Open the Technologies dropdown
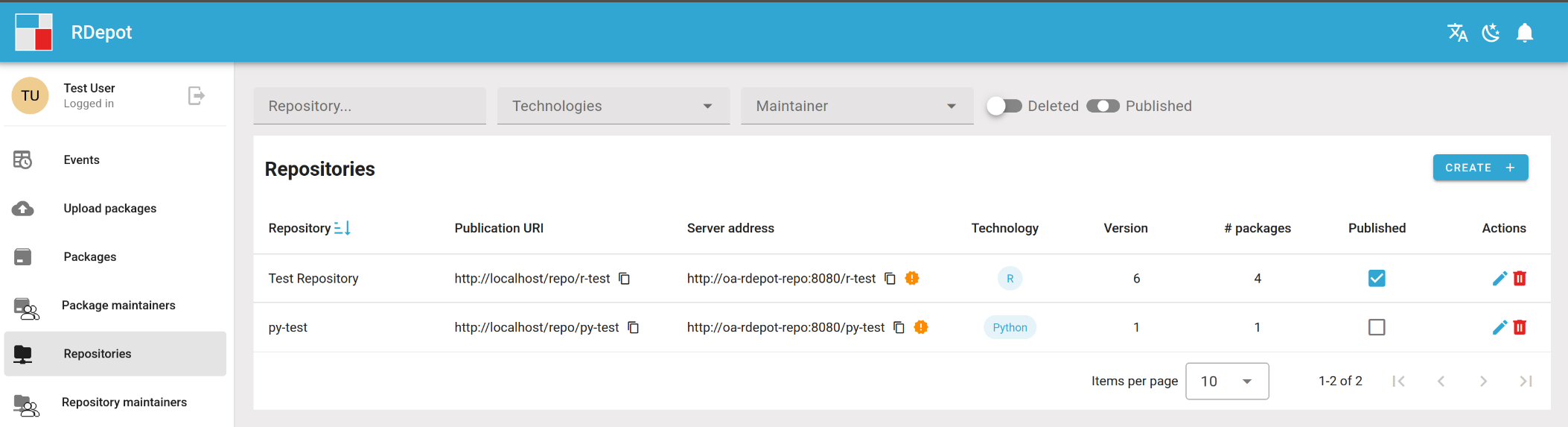Screen dimensions: 1568x427 click(x=614, y=106)
